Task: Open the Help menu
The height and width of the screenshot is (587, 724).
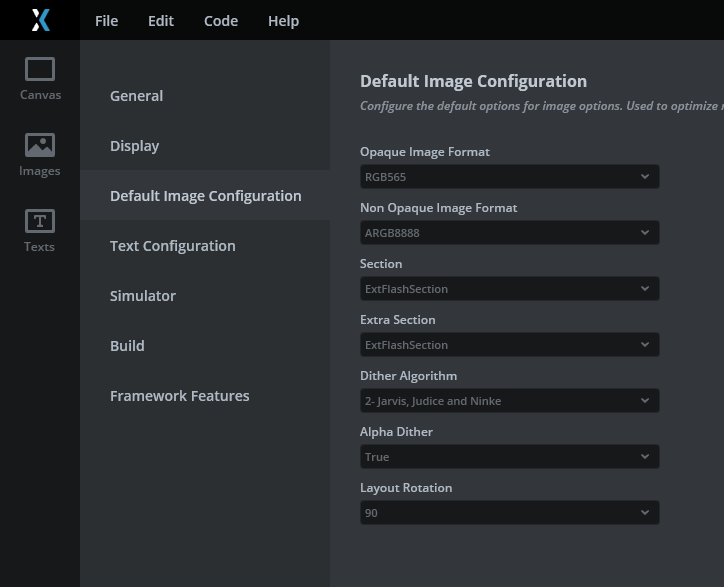Action: click(283, 21)
